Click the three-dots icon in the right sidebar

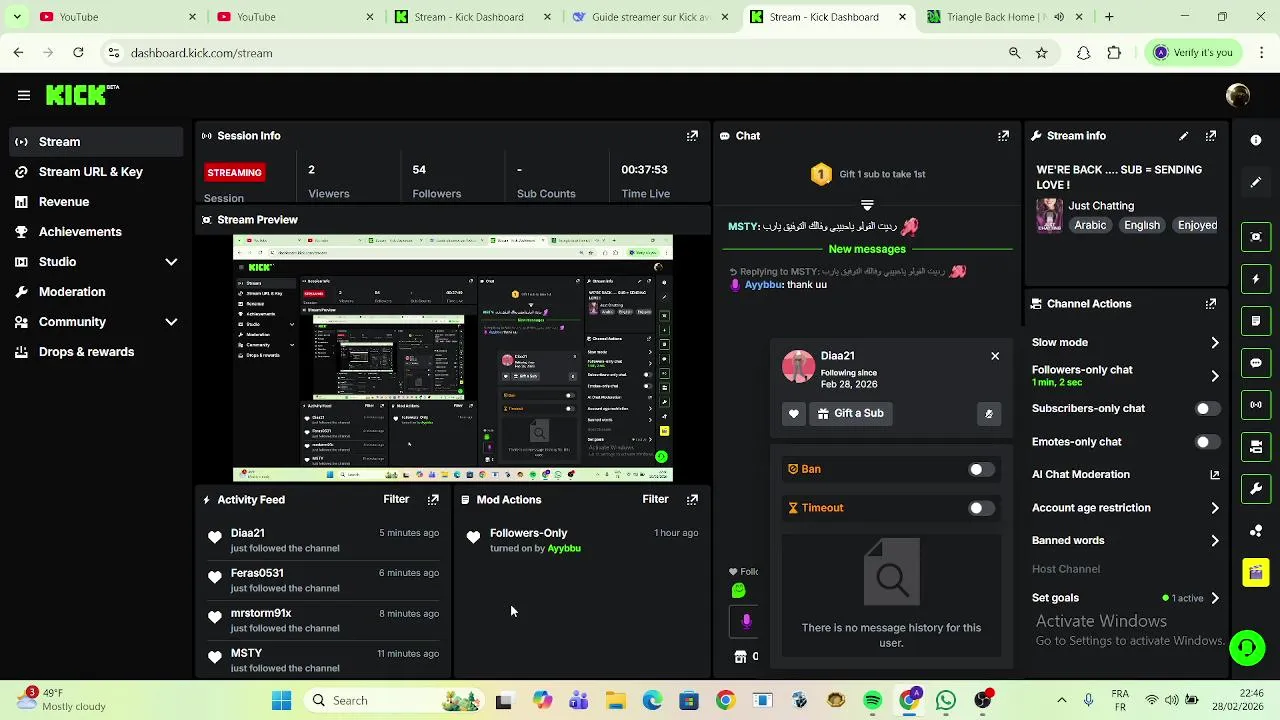pyautogui.click(x=1256, y=531)
